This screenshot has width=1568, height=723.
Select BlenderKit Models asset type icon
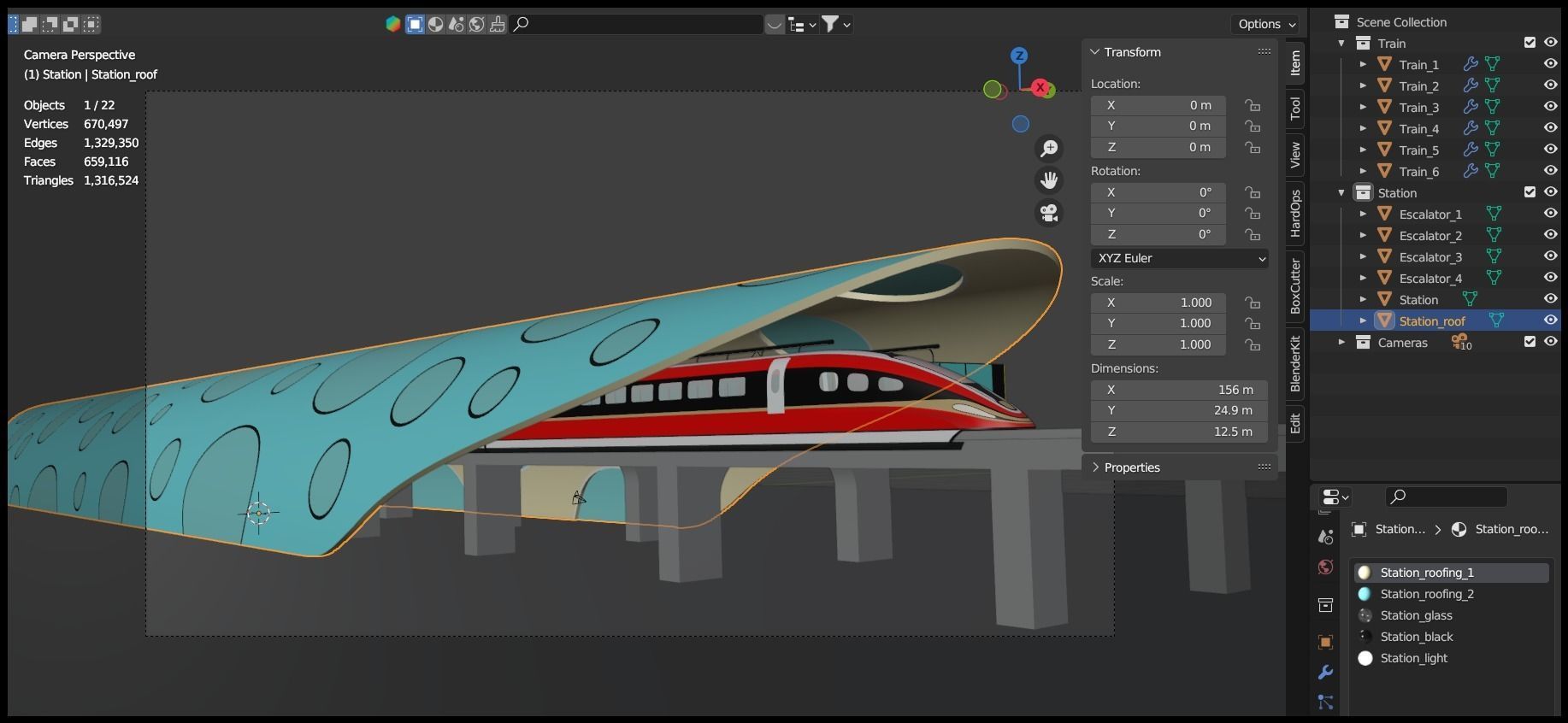click(415, 24)
